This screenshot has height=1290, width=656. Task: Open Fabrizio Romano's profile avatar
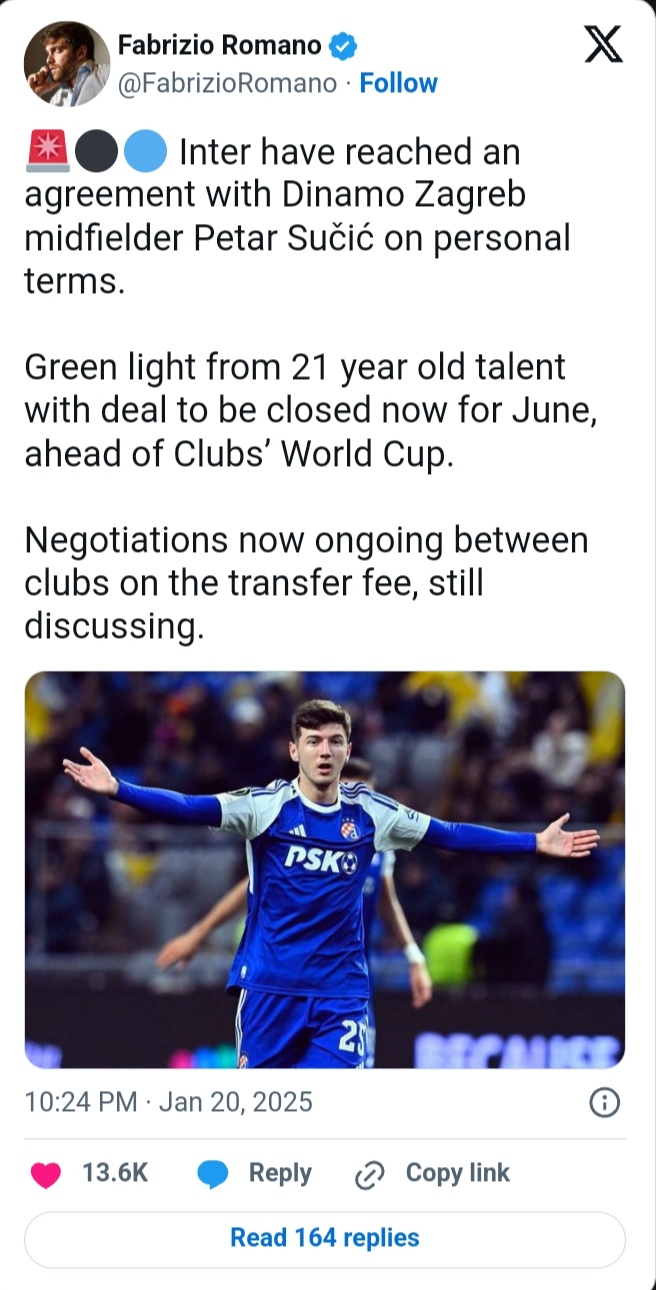[66, 63]
